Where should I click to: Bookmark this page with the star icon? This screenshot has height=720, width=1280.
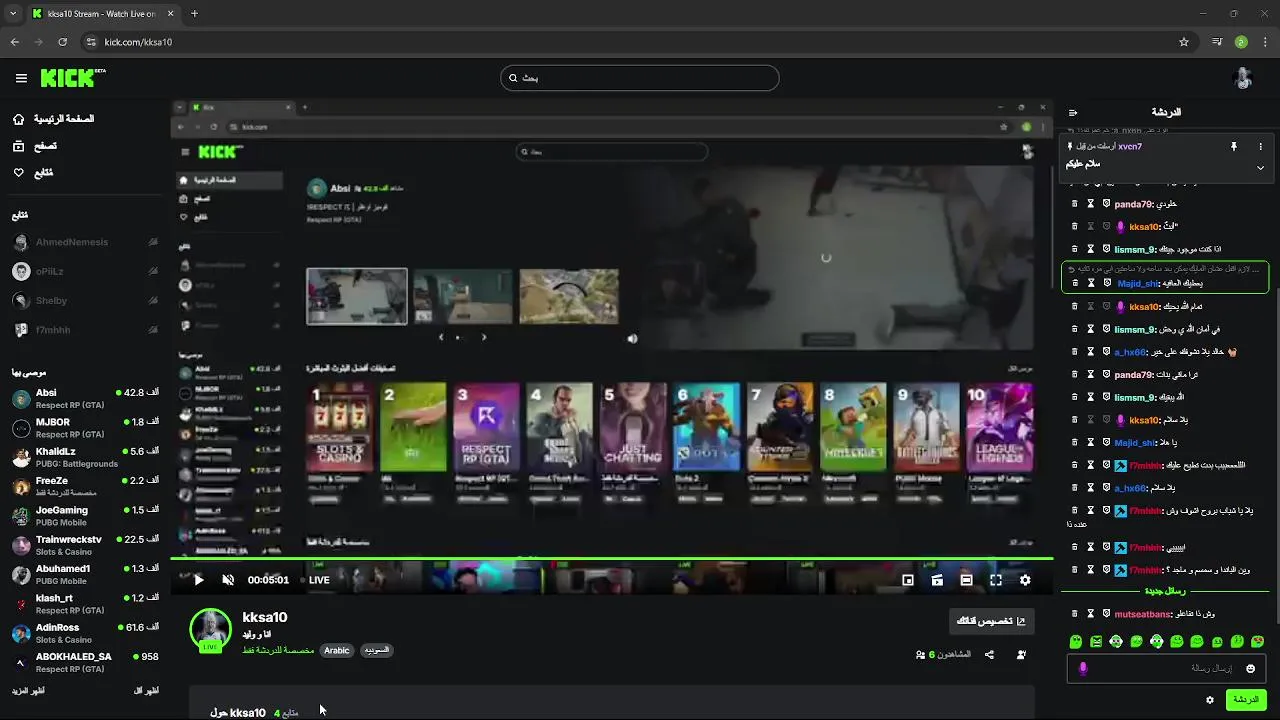[1184, 42]
